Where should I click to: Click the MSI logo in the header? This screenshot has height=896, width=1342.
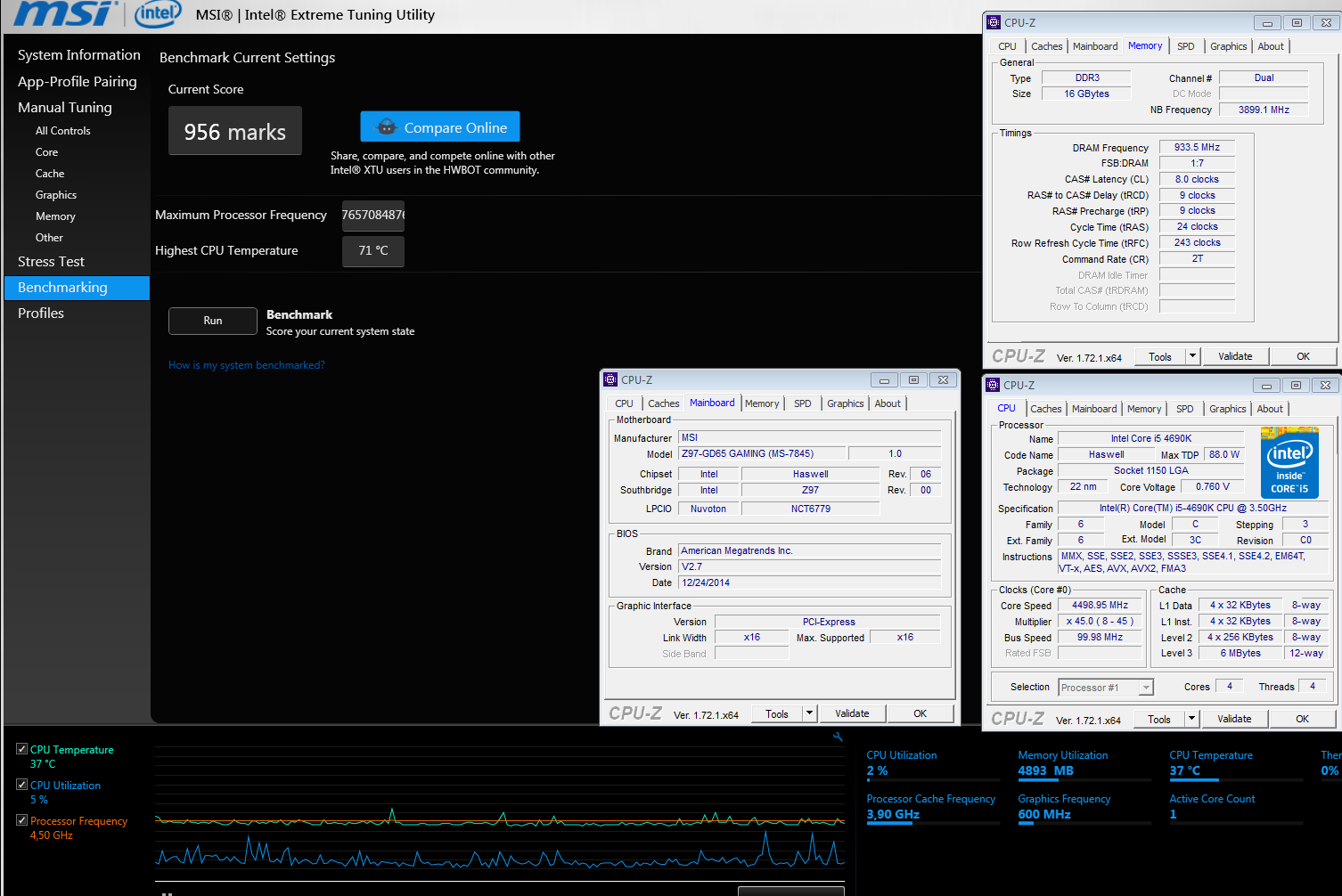(64, 13)
